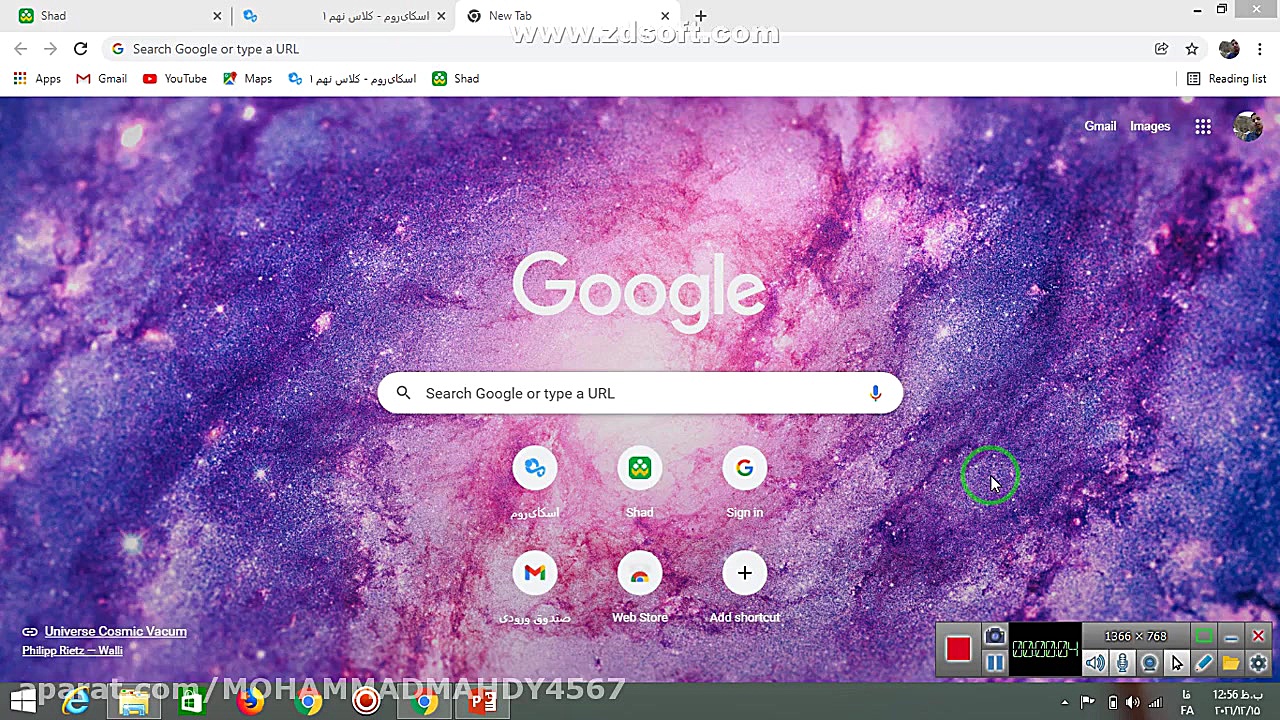Screen dimensions: 1280x720
Task: Show hidden system tray icons
Action: tap(1064, 702)
